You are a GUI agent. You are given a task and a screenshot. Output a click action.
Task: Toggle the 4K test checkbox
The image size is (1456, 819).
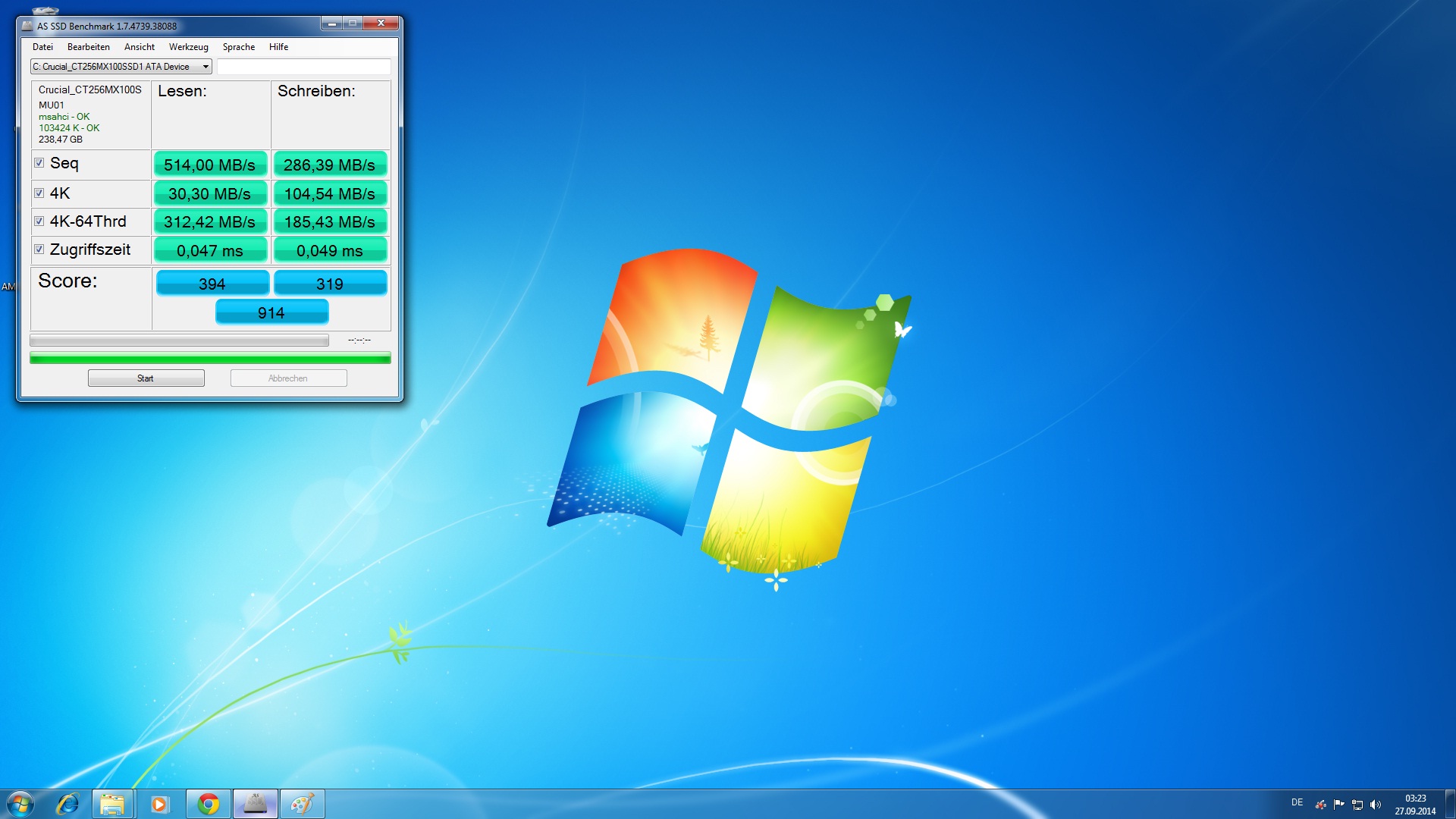coord(39,193)
